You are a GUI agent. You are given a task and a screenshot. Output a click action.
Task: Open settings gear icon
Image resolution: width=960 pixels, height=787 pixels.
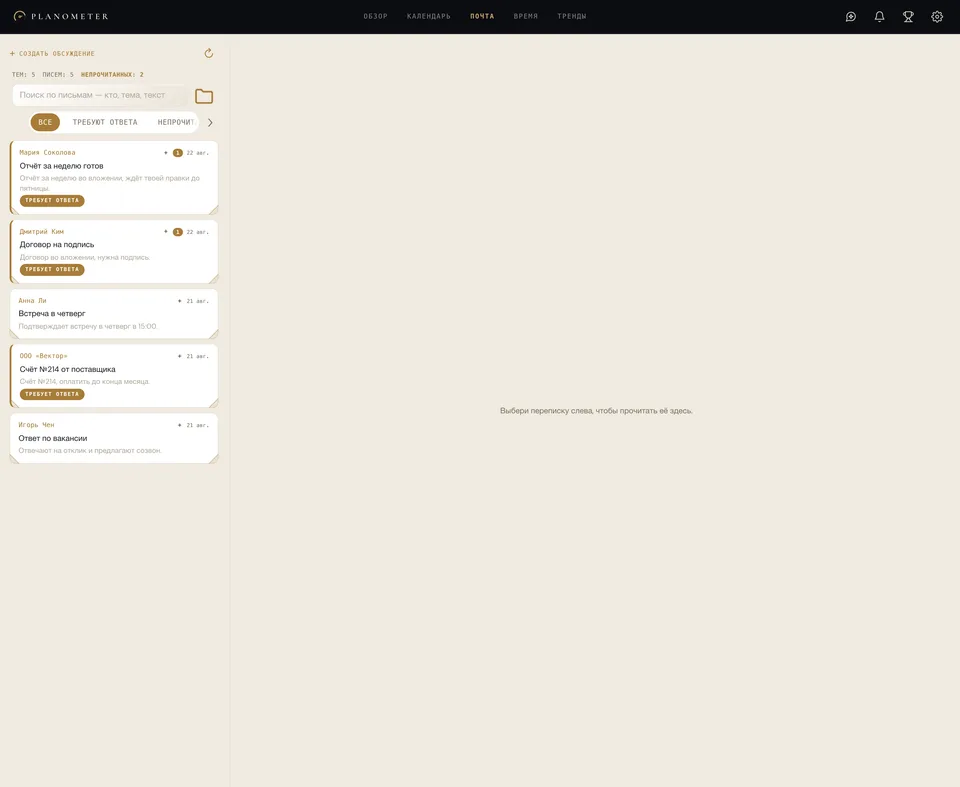pos(937,17)
